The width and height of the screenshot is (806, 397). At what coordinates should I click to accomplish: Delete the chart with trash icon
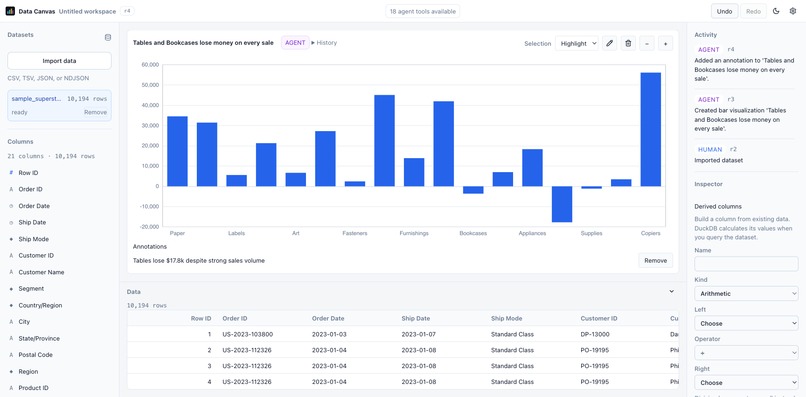tap(628, 44)
